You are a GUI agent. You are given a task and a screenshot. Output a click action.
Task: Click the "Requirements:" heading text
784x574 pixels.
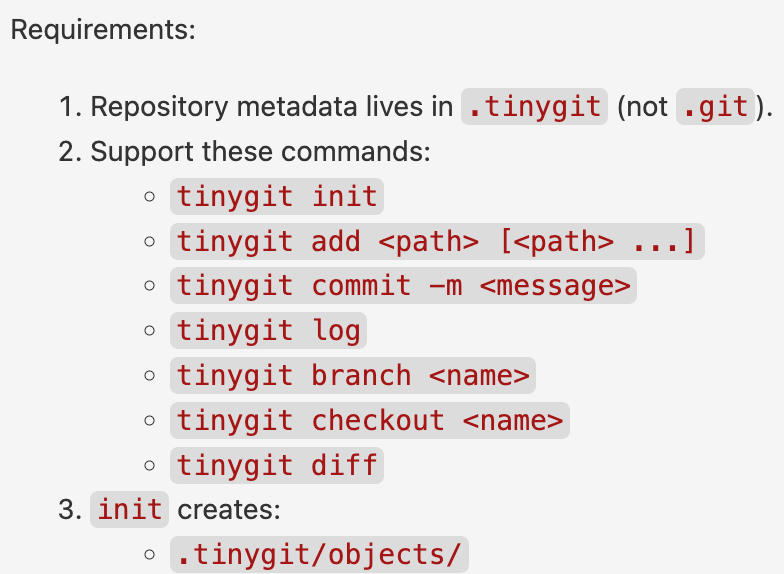pos(102,29)
